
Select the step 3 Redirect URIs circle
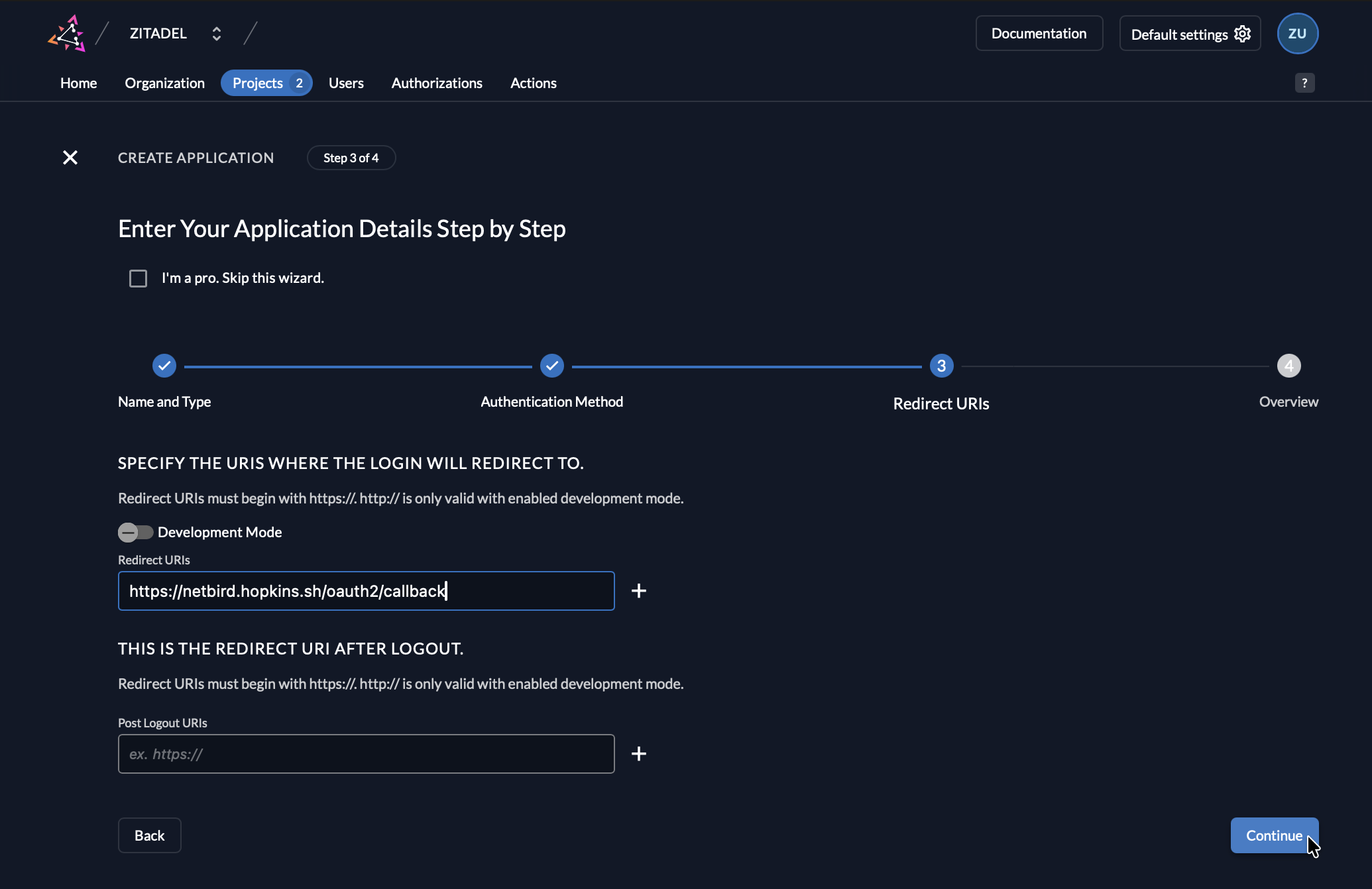pyautogui.click(x=941, y=365)
